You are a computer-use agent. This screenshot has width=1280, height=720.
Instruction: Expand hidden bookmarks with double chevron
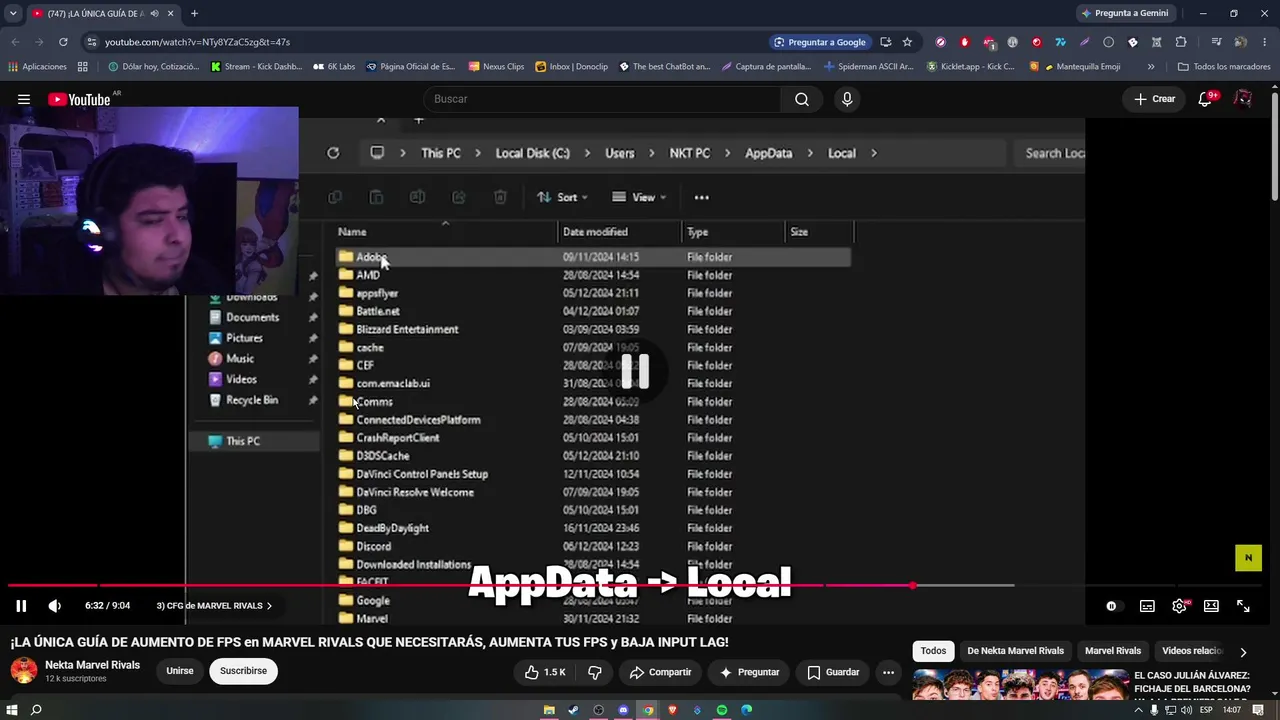coord(1151,67)
